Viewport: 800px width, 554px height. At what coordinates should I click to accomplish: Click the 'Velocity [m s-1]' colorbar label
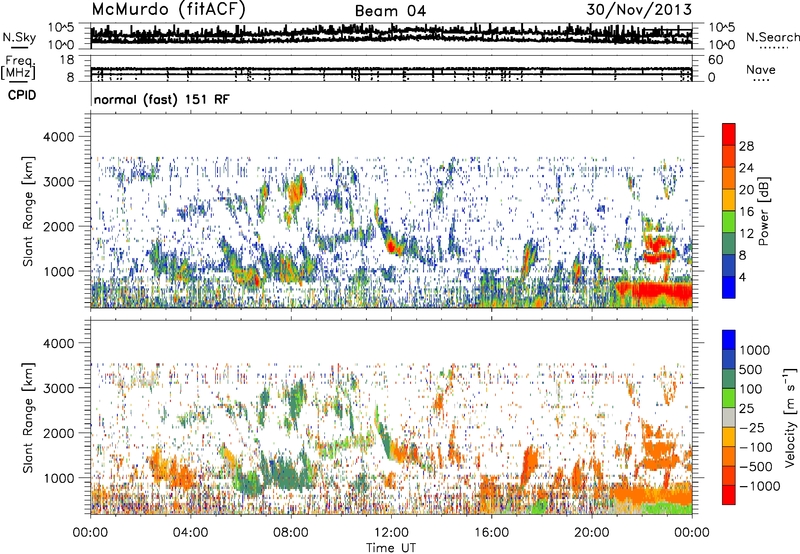click(790, 417)
